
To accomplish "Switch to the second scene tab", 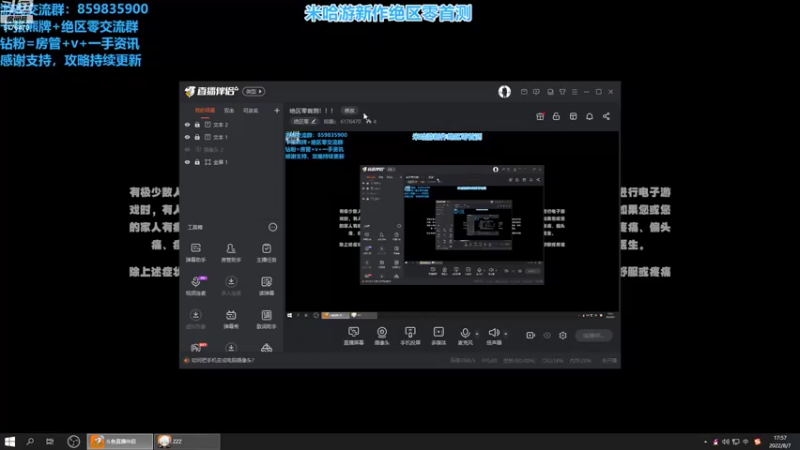I will (x=229, y=110).
